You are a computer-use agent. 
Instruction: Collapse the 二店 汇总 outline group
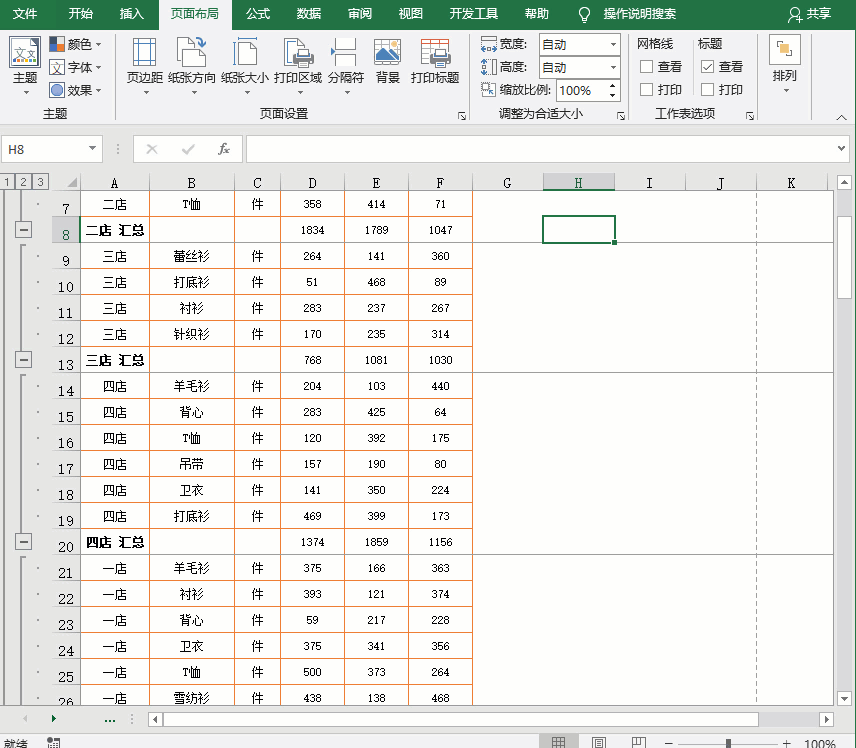(24, 232)
